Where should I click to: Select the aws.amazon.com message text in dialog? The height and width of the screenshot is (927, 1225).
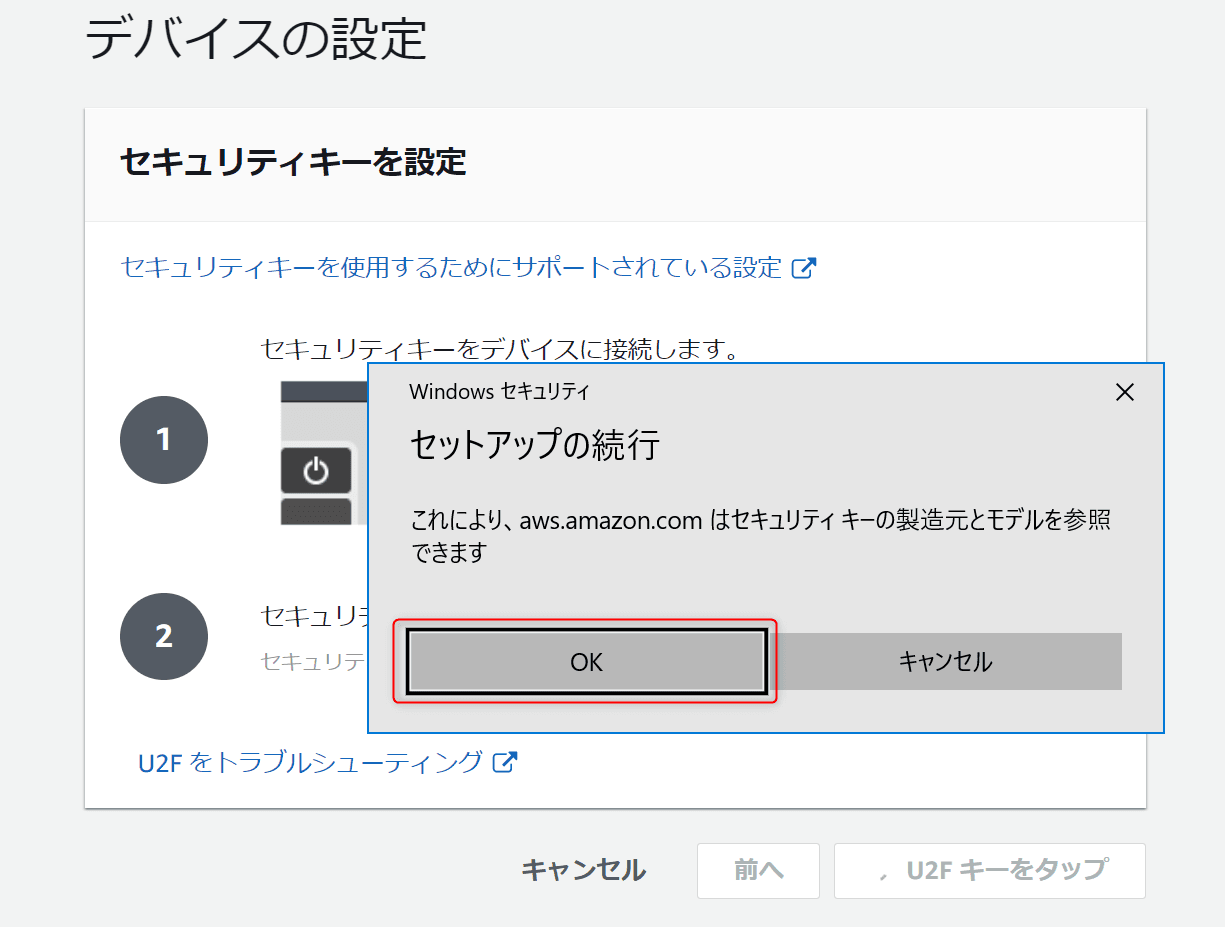761,536
